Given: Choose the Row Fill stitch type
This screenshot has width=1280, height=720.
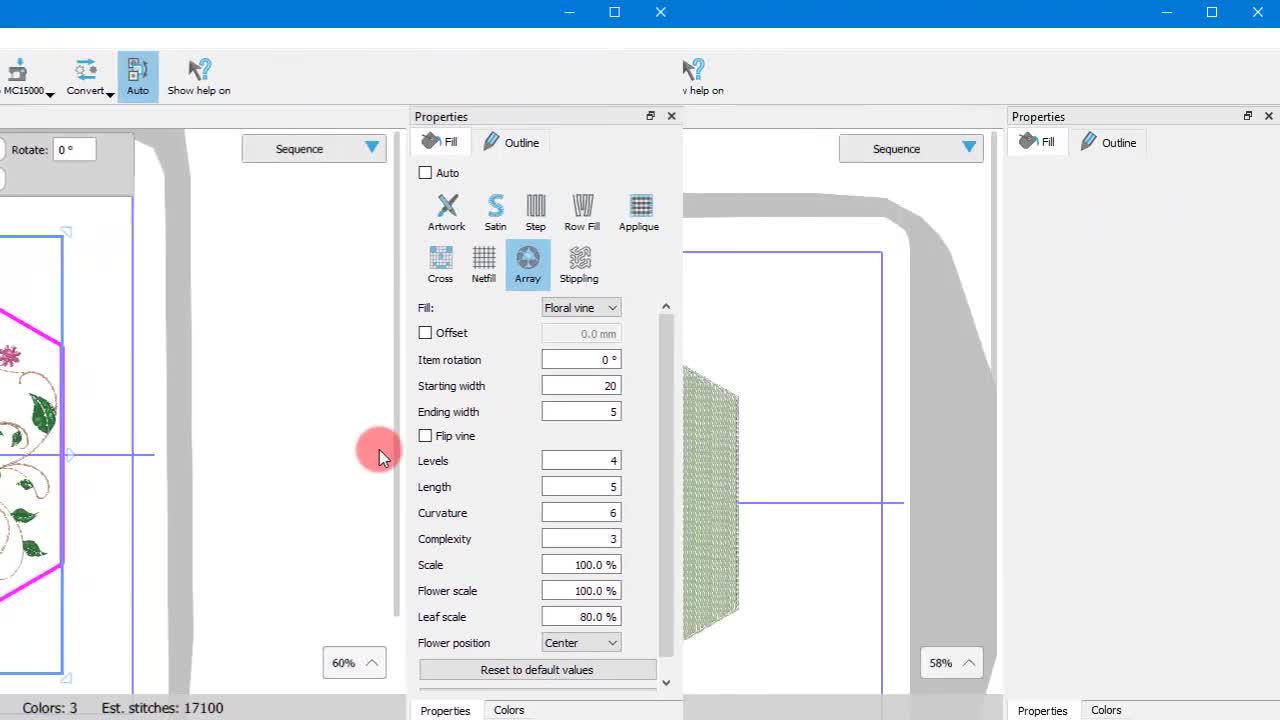Looking at the screenshot, I should coord(582,212).
